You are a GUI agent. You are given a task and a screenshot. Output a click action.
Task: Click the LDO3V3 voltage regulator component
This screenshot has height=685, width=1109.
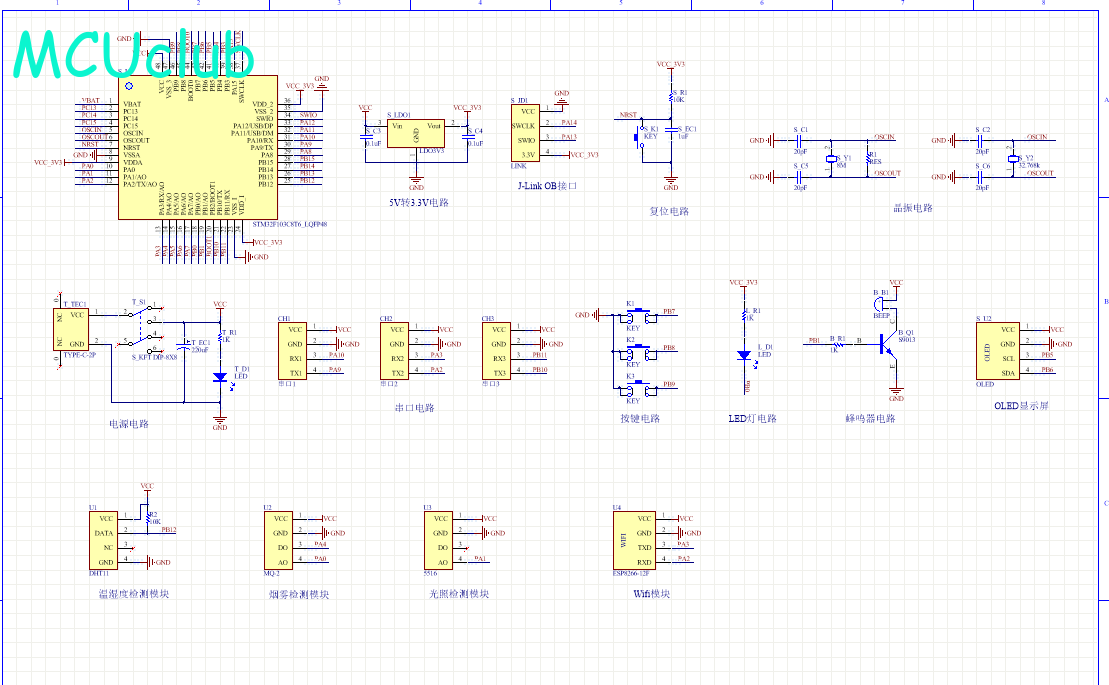(x=416, y=134)
